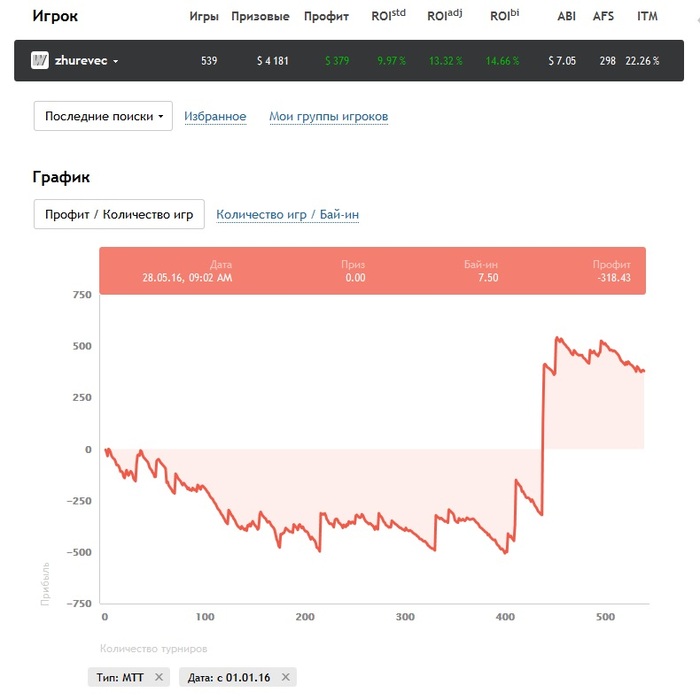Expand the Последние поиски dropdown
Viewport: 700px width, 700px height.
tap(103, 116)
